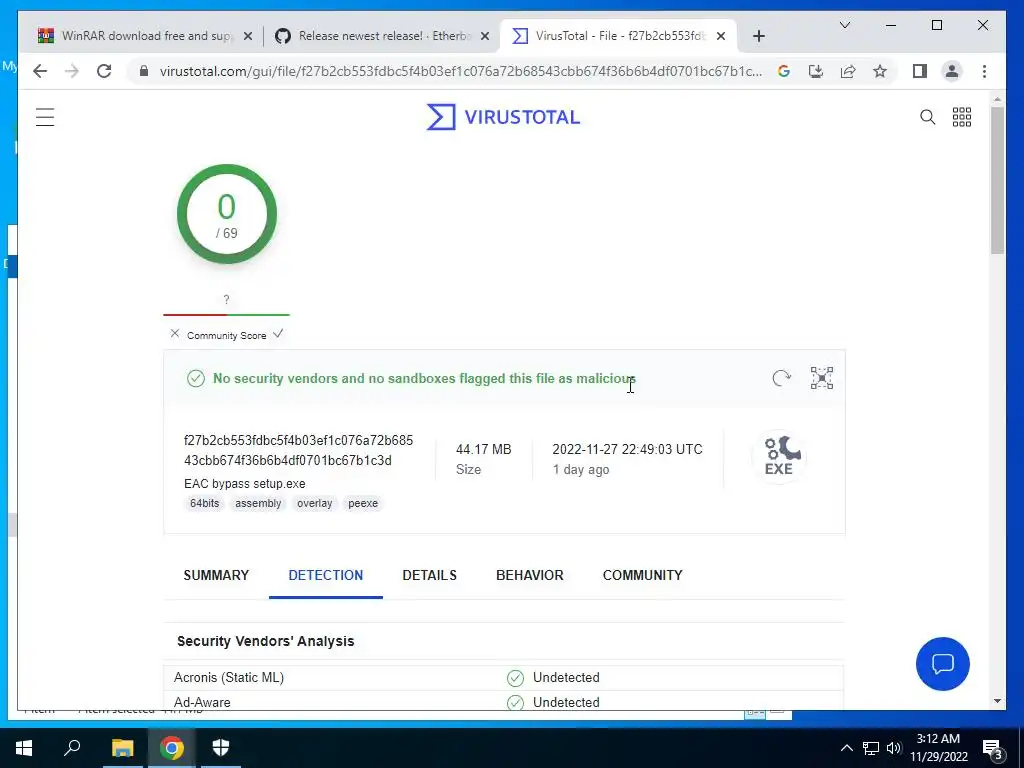This screenshot has width=1024, height=768.
Task: Open the Chrome three-dot menu
Action: pyautogui.click(x=984, y=71)
